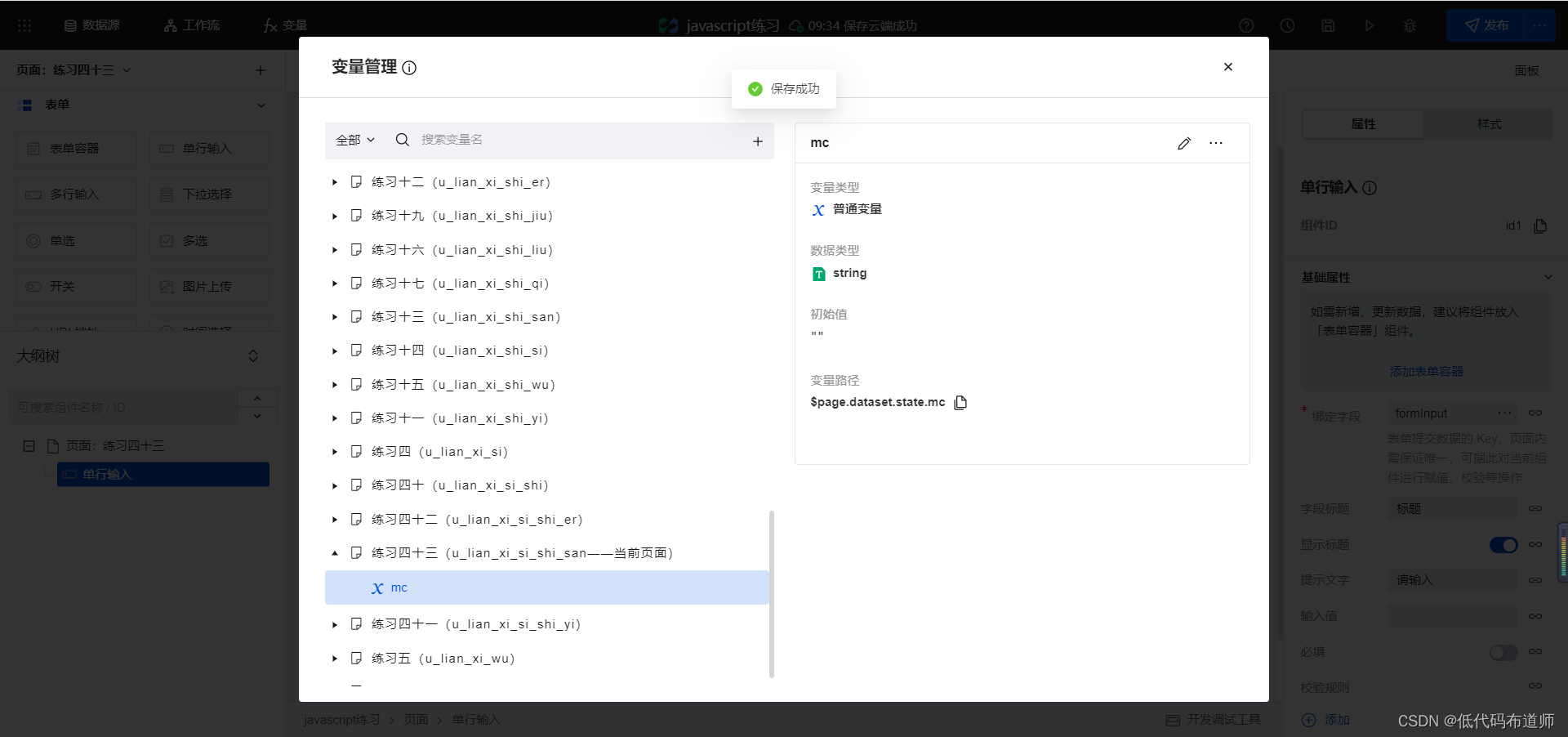Click 添加表单容器 link
Screen dimensions: 1568x737
1426,371
